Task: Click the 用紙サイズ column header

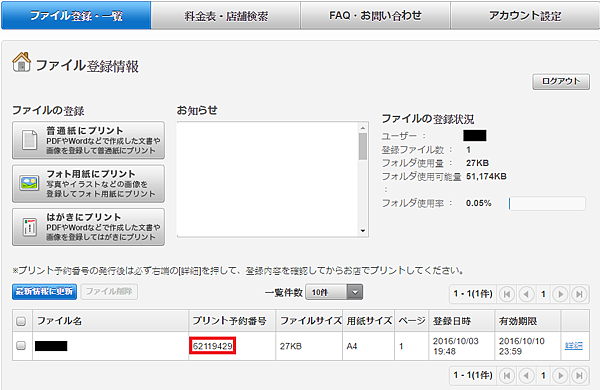Action: (x=369, y=321)
